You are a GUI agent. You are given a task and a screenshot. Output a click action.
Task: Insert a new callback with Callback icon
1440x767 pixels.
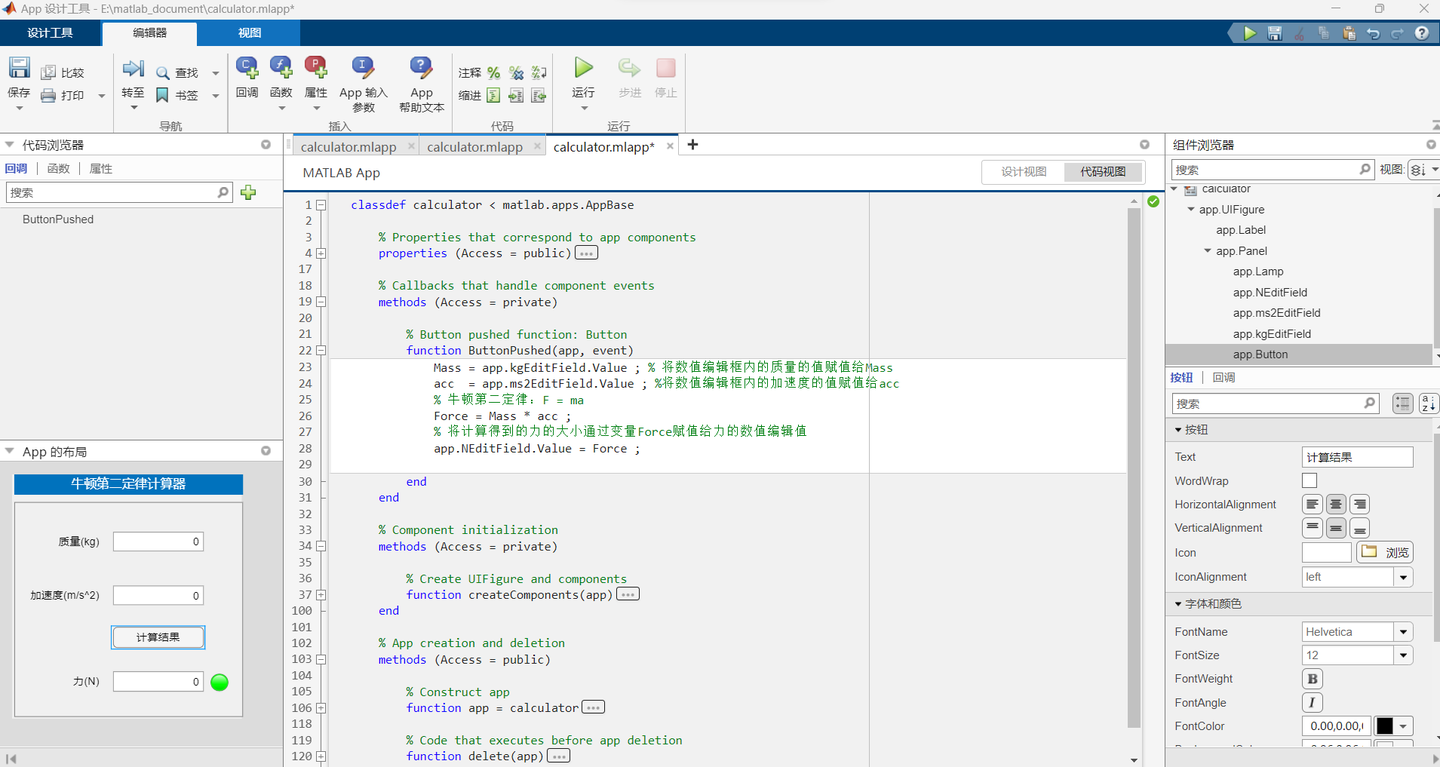(247, 68)
